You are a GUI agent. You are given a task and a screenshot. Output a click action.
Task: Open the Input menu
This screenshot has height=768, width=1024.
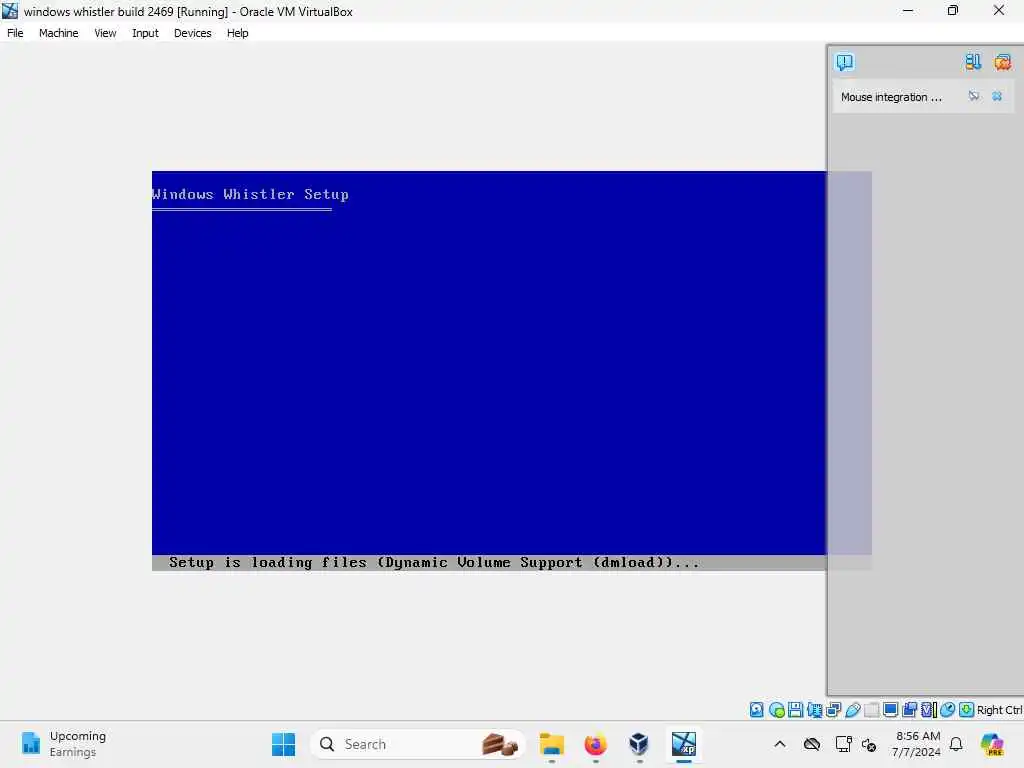coord(145,33)
